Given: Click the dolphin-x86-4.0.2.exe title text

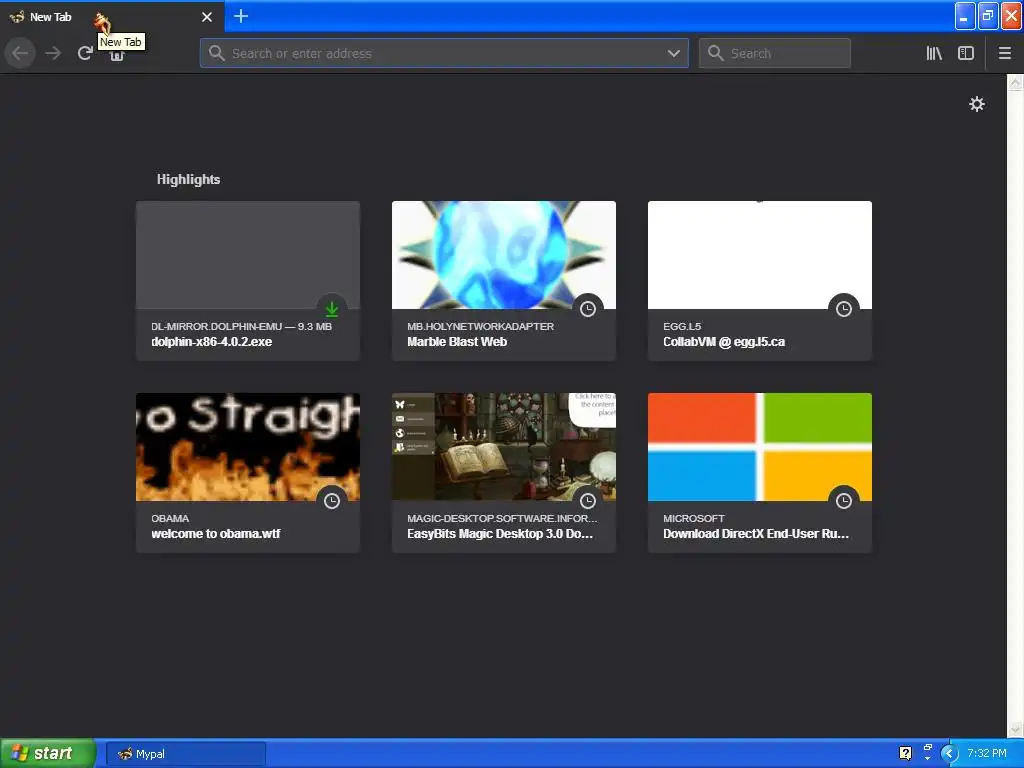Looking at the screenshot, I should [212, 342].
